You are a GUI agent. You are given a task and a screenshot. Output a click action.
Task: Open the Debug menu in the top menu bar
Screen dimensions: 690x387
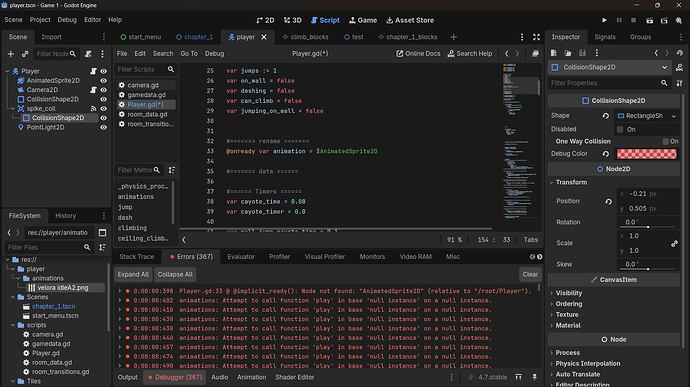67,20
